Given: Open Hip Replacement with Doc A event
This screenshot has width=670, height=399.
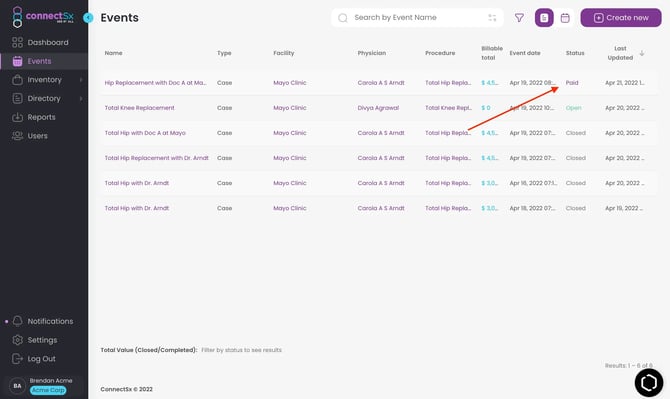Looking at the screenshot, I should pos(155,82).
